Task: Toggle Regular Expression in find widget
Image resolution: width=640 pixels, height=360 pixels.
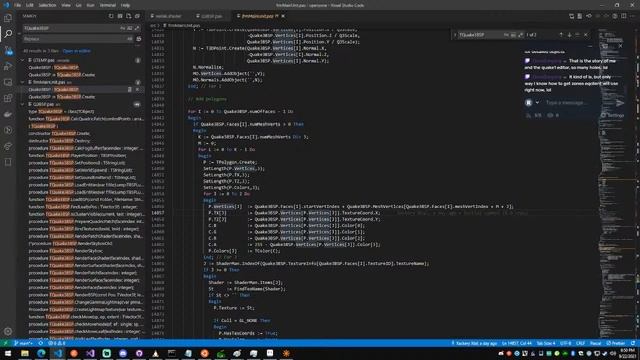Action: pos(520,35)
